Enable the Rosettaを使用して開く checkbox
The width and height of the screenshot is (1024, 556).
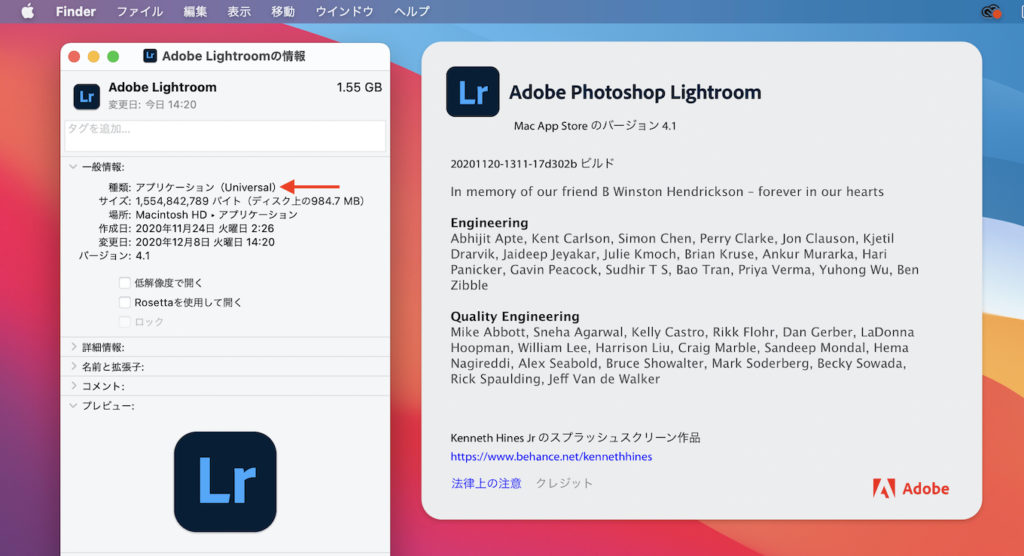124,303
